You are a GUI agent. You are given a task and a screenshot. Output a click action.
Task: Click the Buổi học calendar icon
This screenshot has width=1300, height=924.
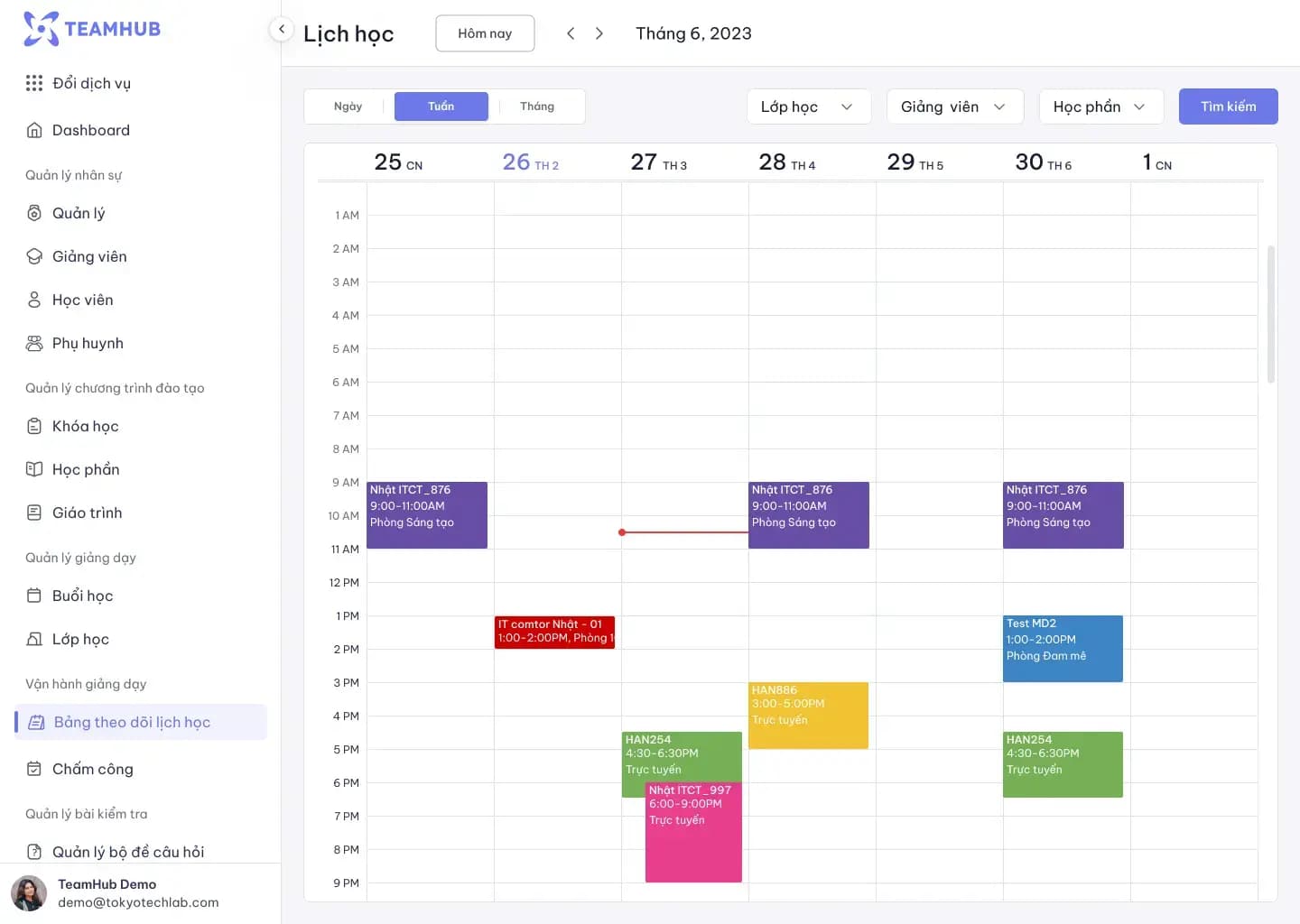point(34,596)
